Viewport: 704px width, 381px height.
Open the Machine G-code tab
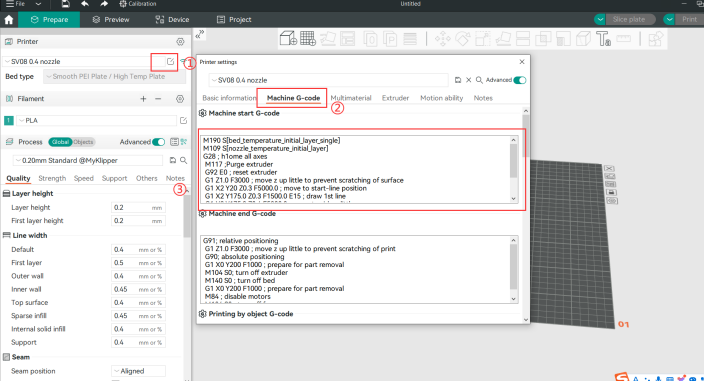[x=293, y=98]
